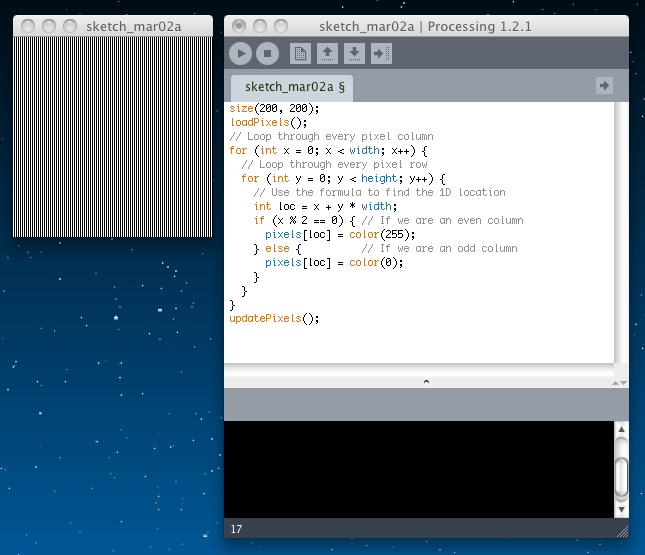
Task: Save the sketch with the down-arrow icon
Action: coord(353,54)
